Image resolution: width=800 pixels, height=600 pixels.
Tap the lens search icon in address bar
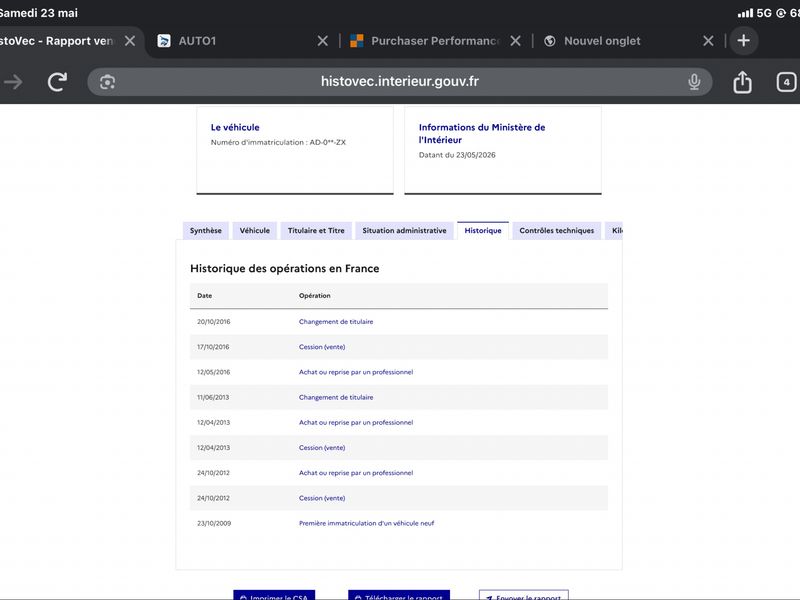(107, 82)
